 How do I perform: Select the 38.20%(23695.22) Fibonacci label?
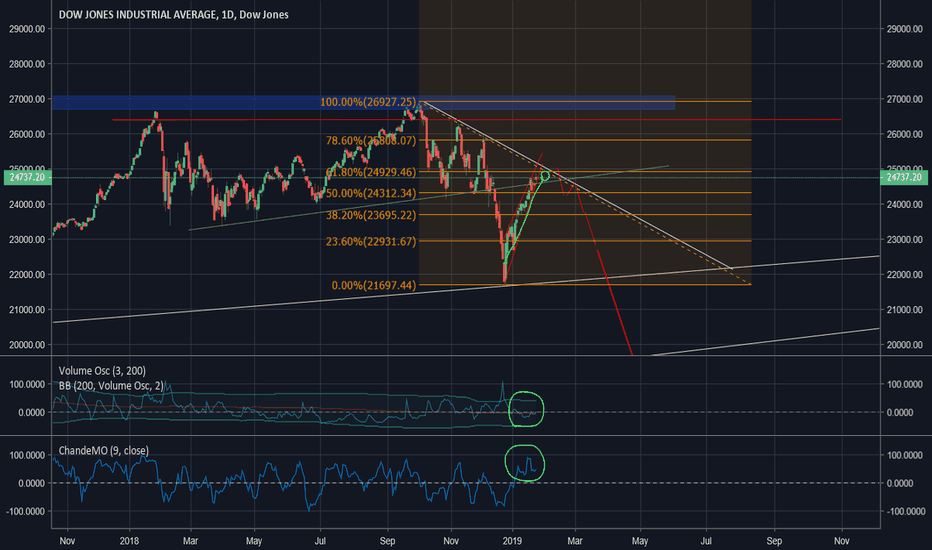click(x=371, y=215)
